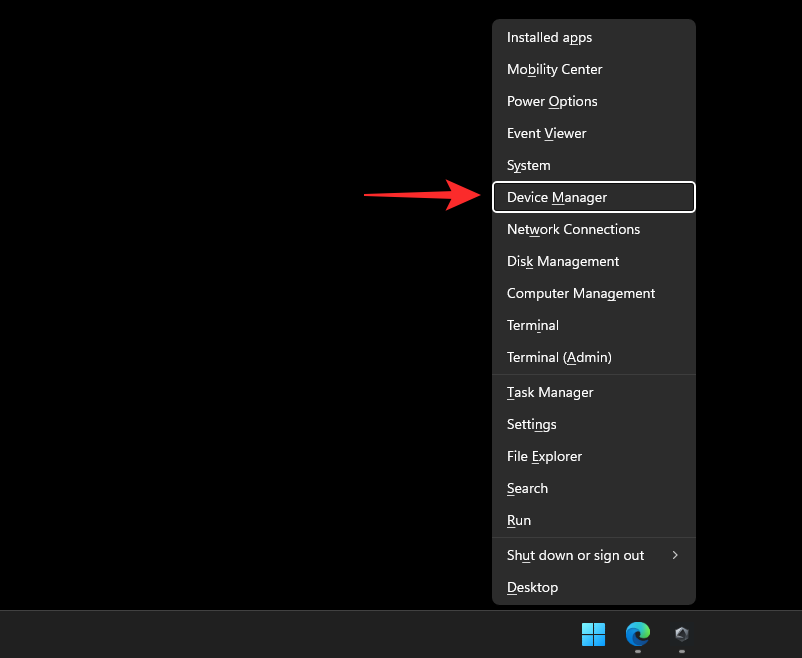Viewport: 802px width, 658px height.
Task: Open Device Manager
Action: tap(557, 197)
